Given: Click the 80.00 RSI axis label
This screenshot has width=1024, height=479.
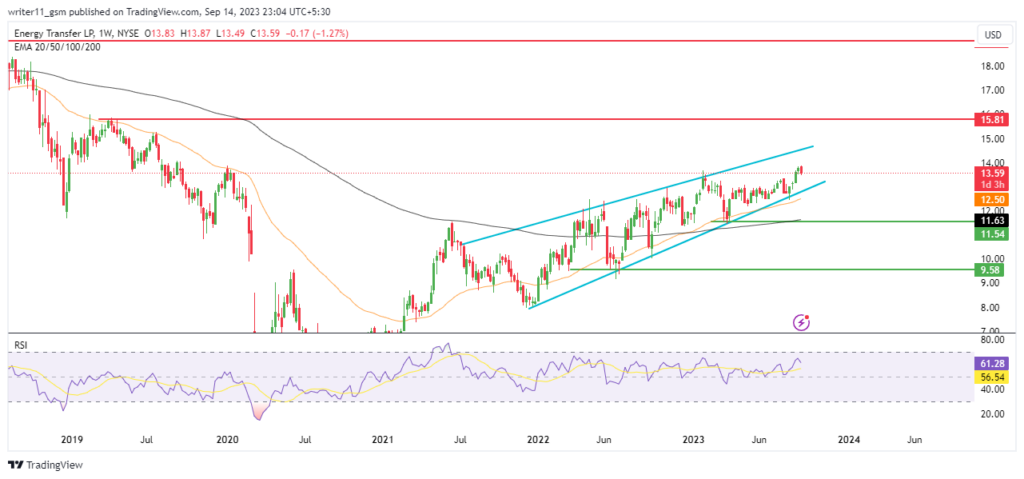Looking at the screenshot, I should (991, 340).
